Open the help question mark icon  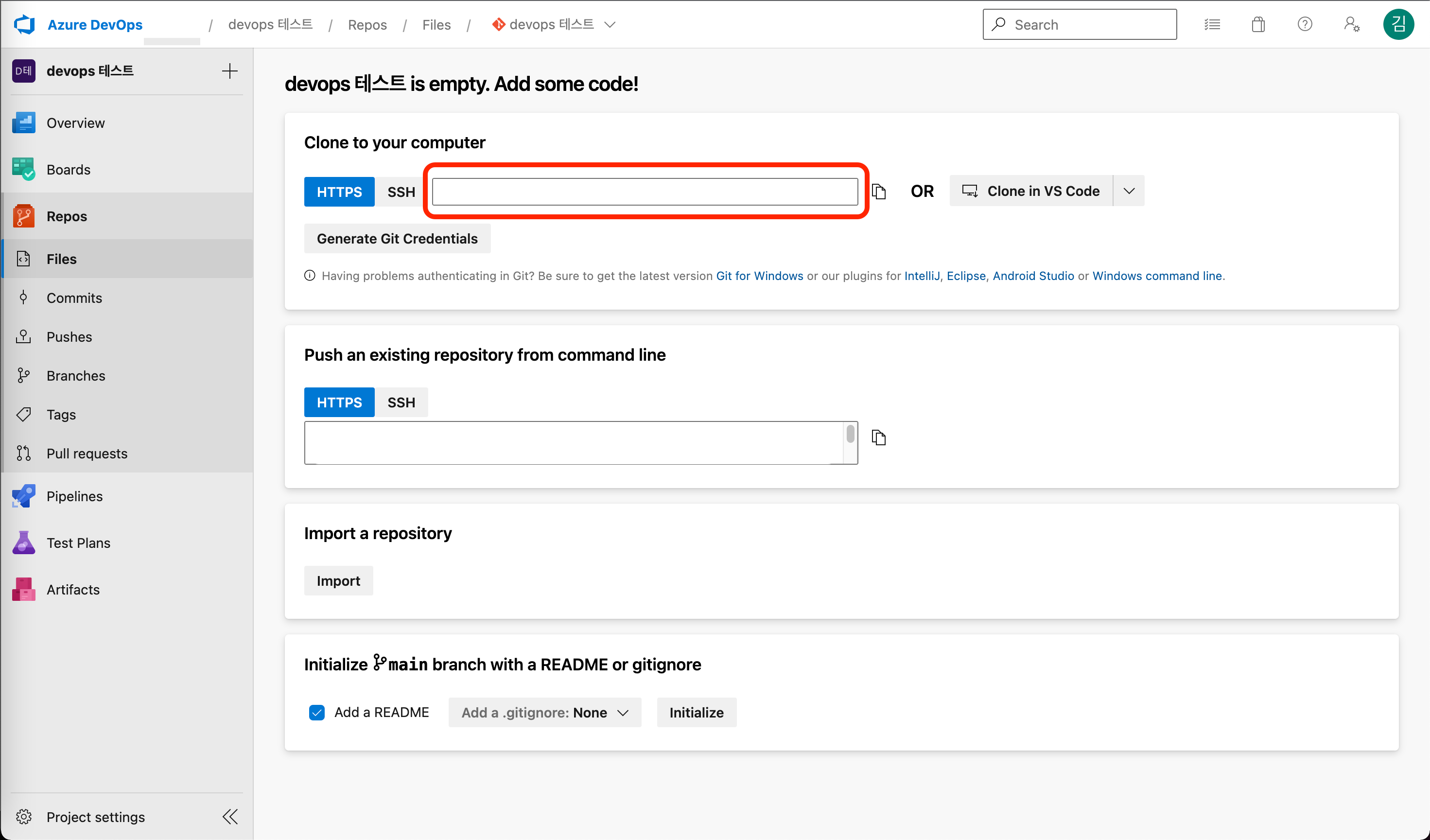coord(1305,24)
